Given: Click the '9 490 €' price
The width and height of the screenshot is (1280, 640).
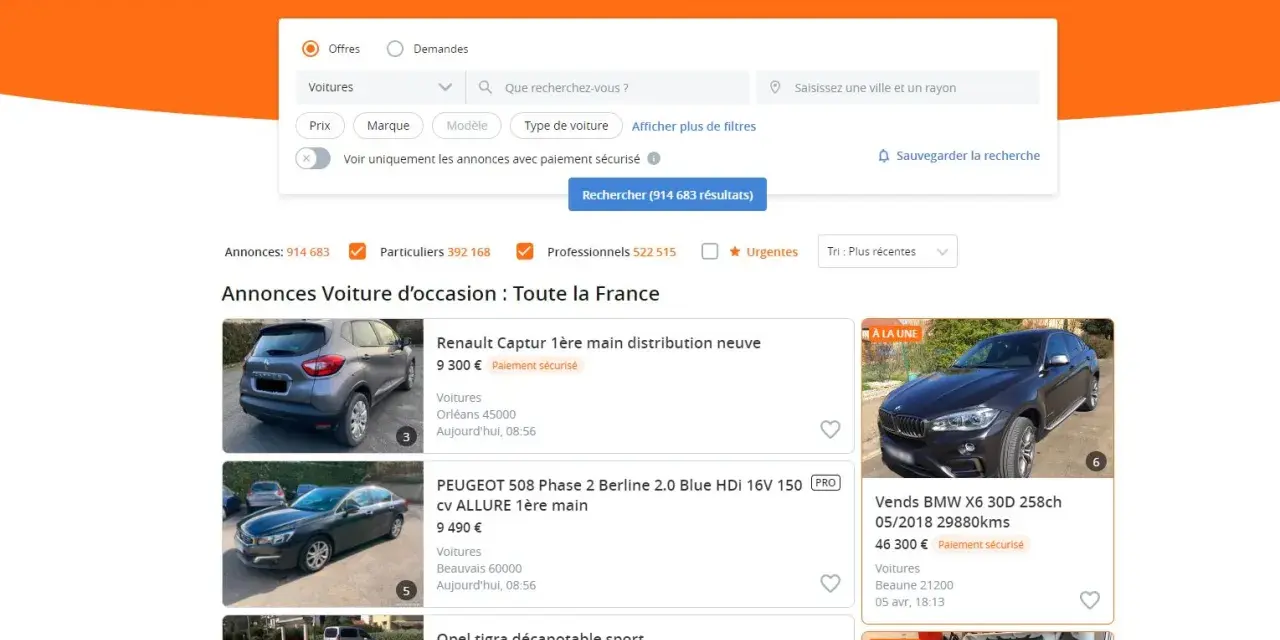Looking at the screenshot, I should (x=459, y=527).
